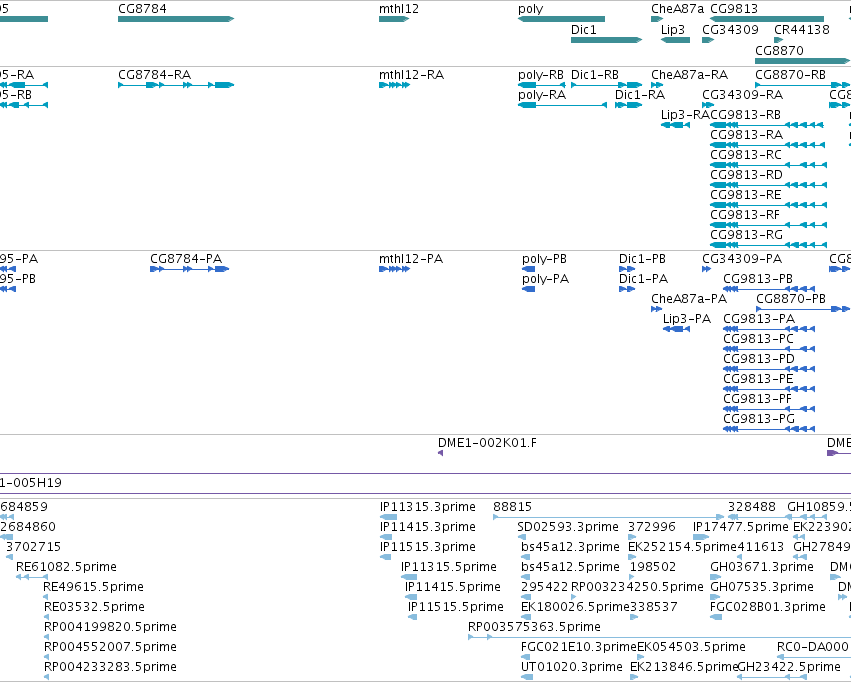This screenshot has height=682, width=851.
Task: Click the mthl12-PA protein label
Action: pyautogui.click(x=411, y=259)
